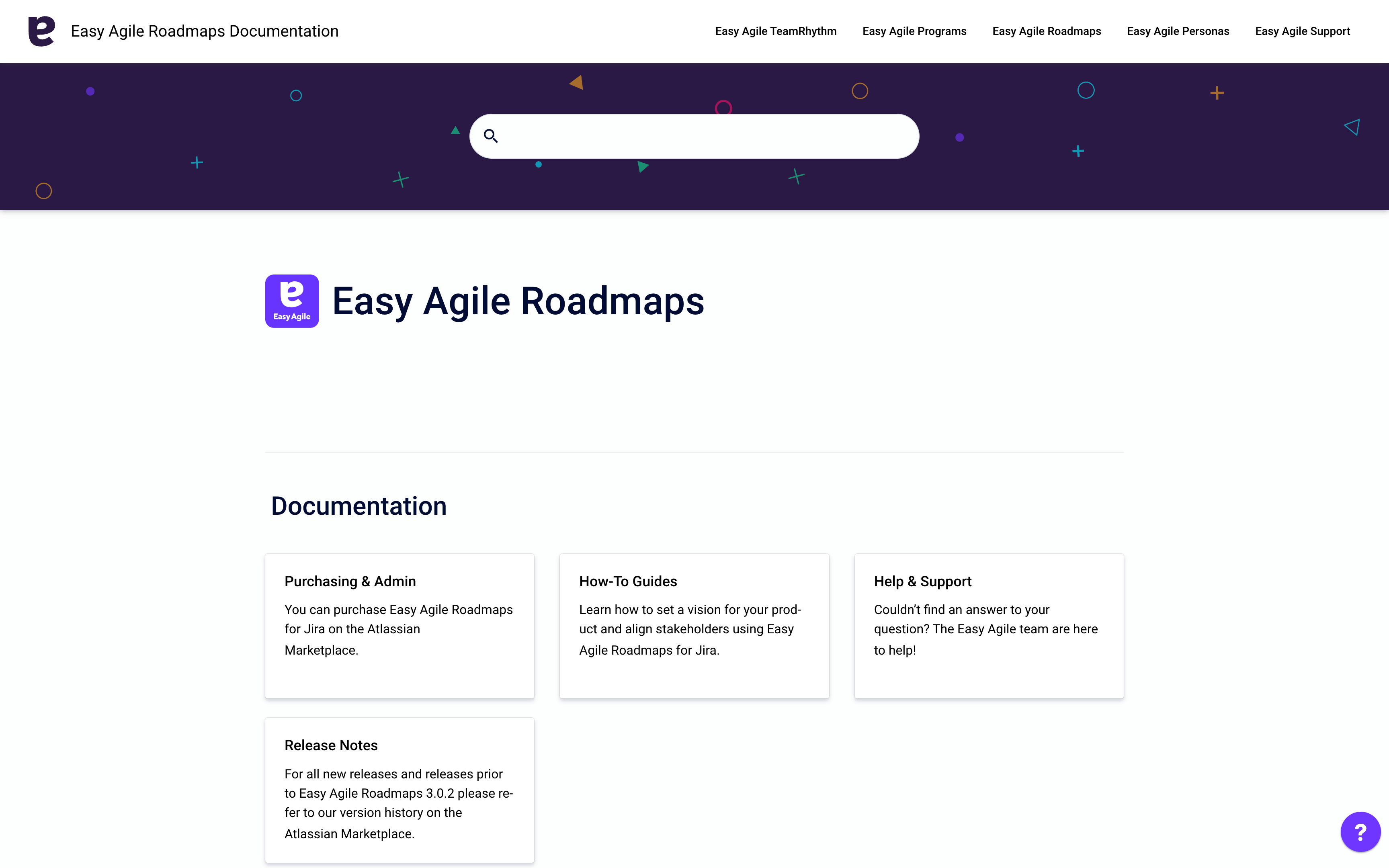Focus the documentation search field
The image size is (1389, 868).
(694, 136)
